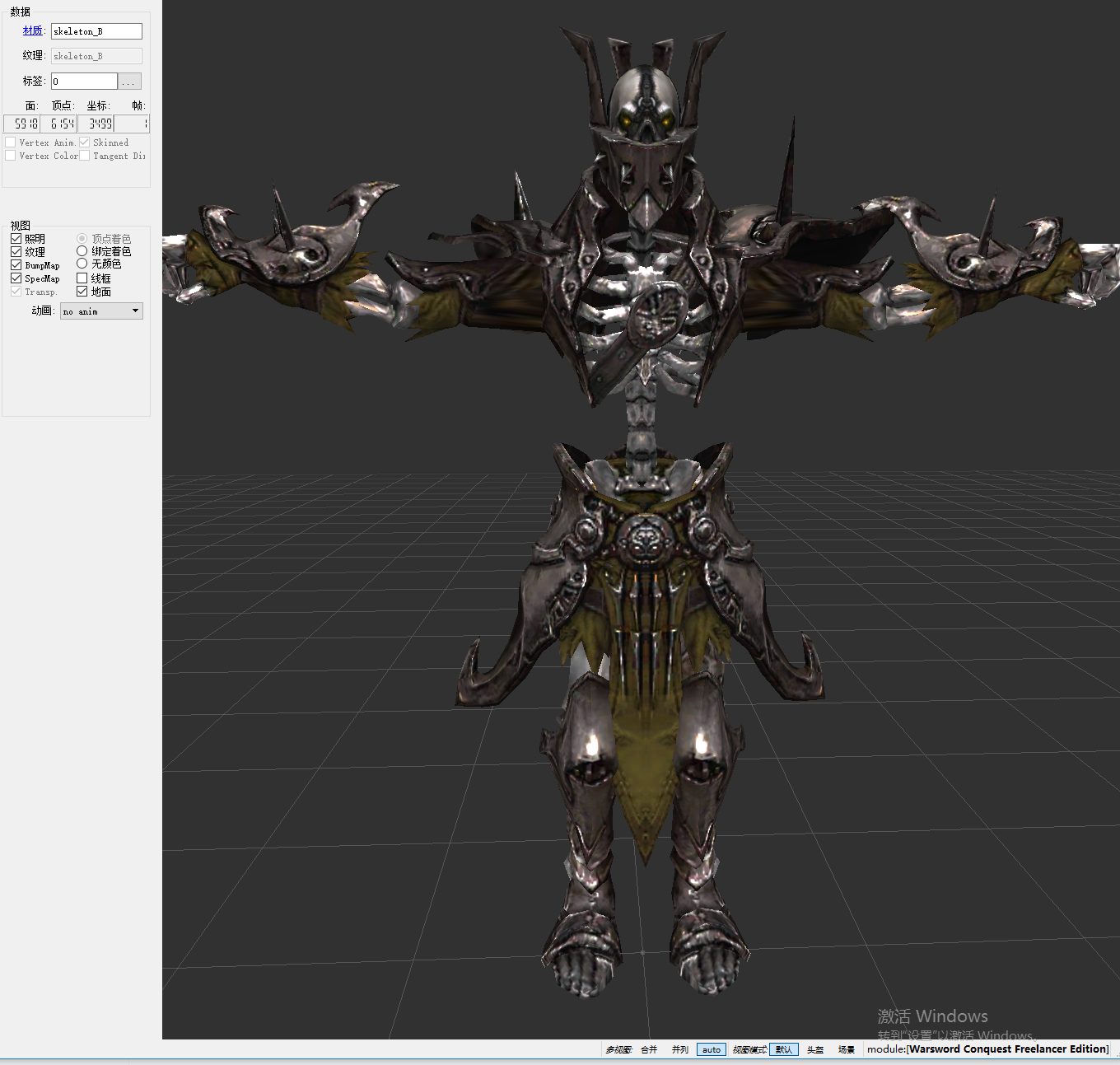This screenshot has height=1065, width=1120.
Task: Select the 帧 frame count field
Action: [x=132, y=124]
